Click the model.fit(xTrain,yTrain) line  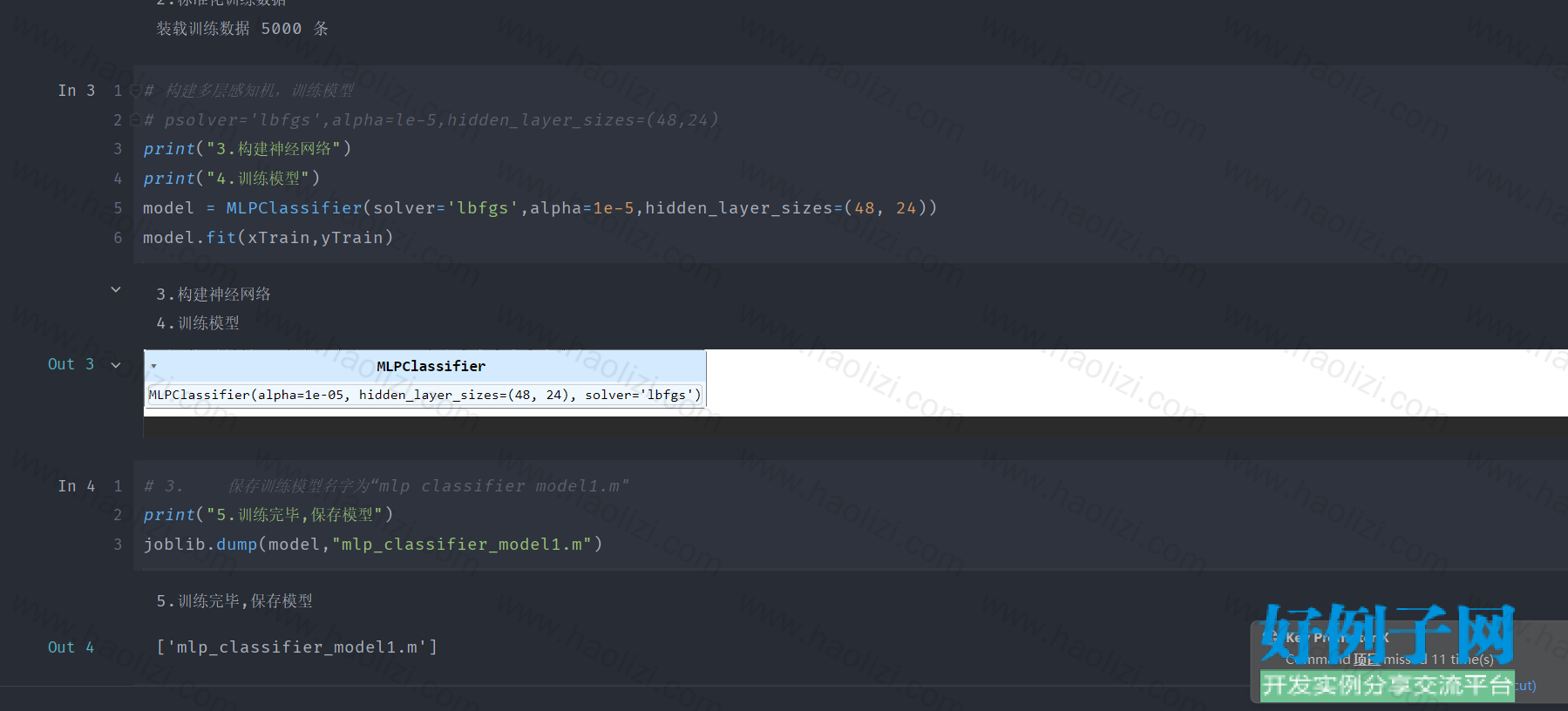[268, 238]
